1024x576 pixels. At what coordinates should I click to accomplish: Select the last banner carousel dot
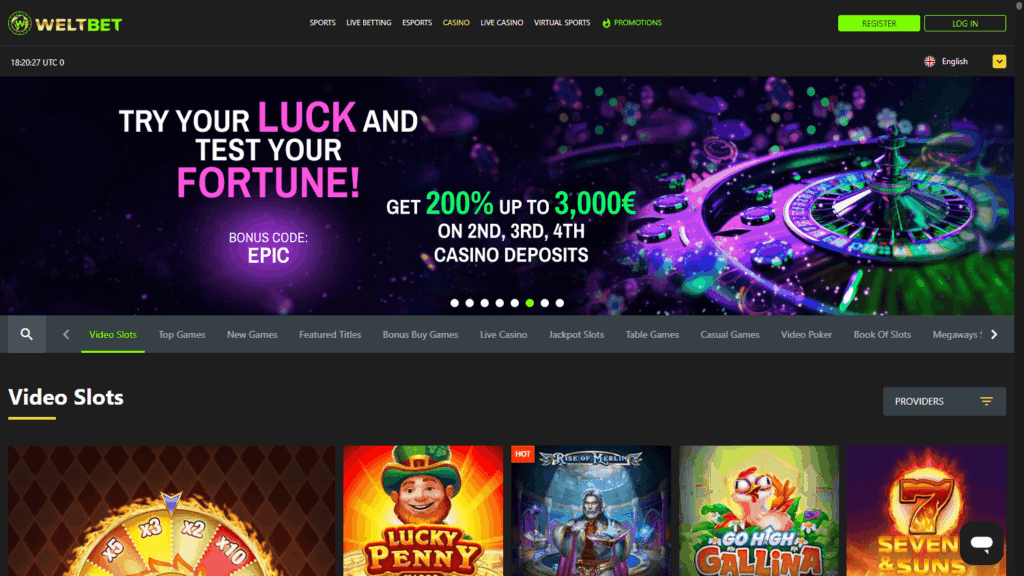point(560,303)
